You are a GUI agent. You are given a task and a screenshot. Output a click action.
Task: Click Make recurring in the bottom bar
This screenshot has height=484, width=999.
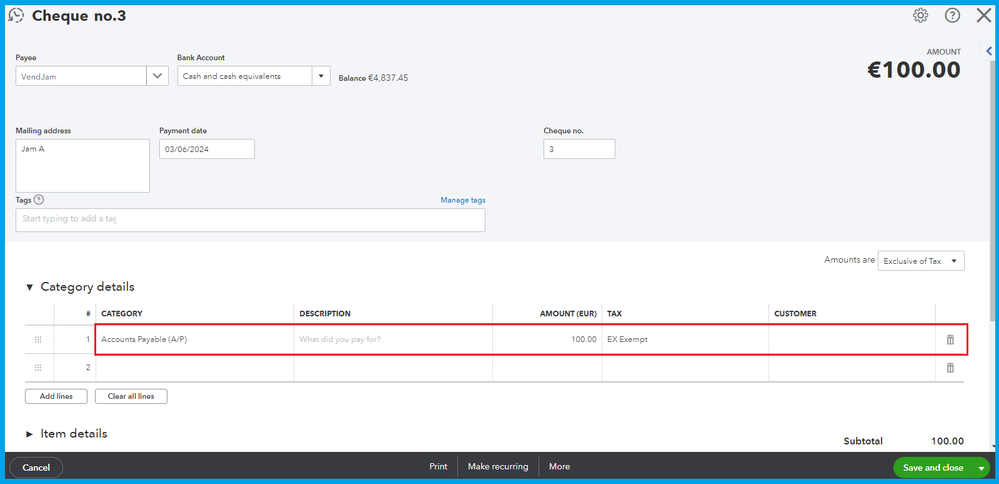click(498, 467)
